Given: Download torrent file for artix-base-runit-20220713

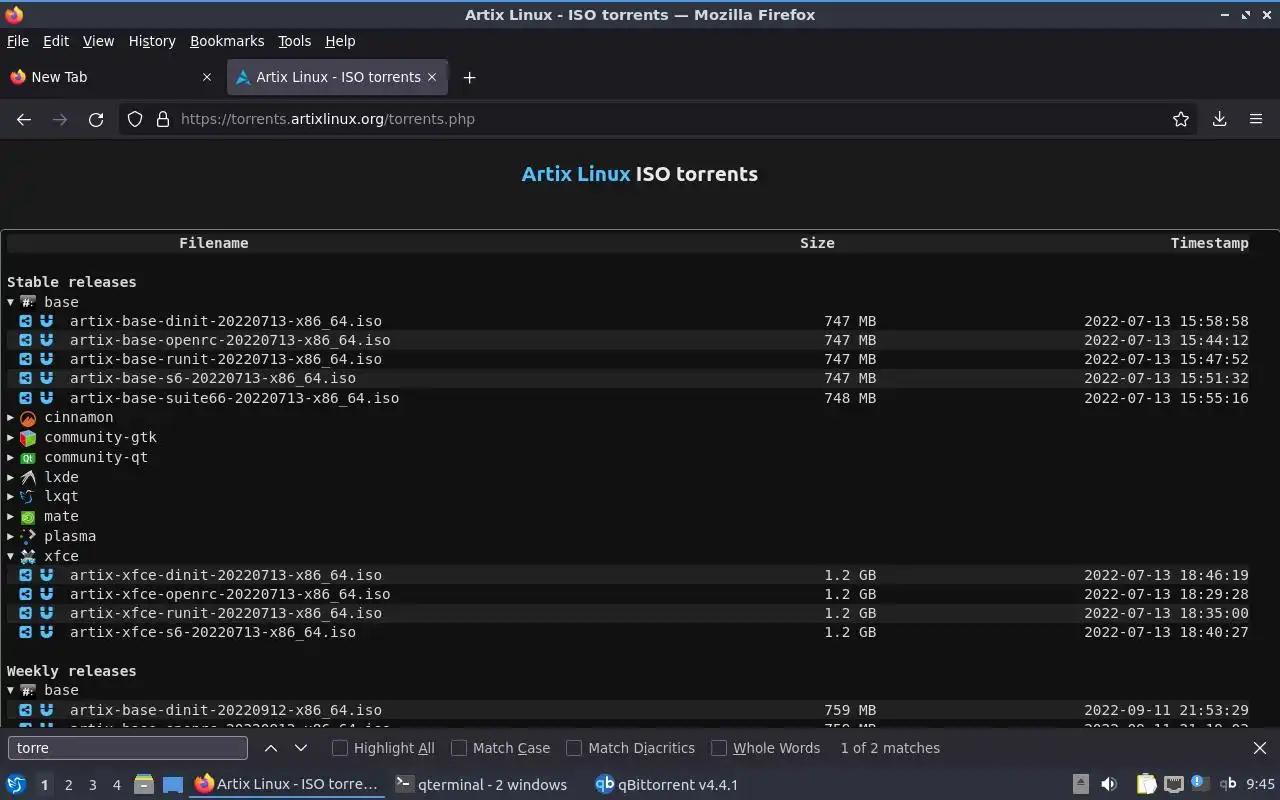Looking at the screenshot, I should tap(26, 359).
